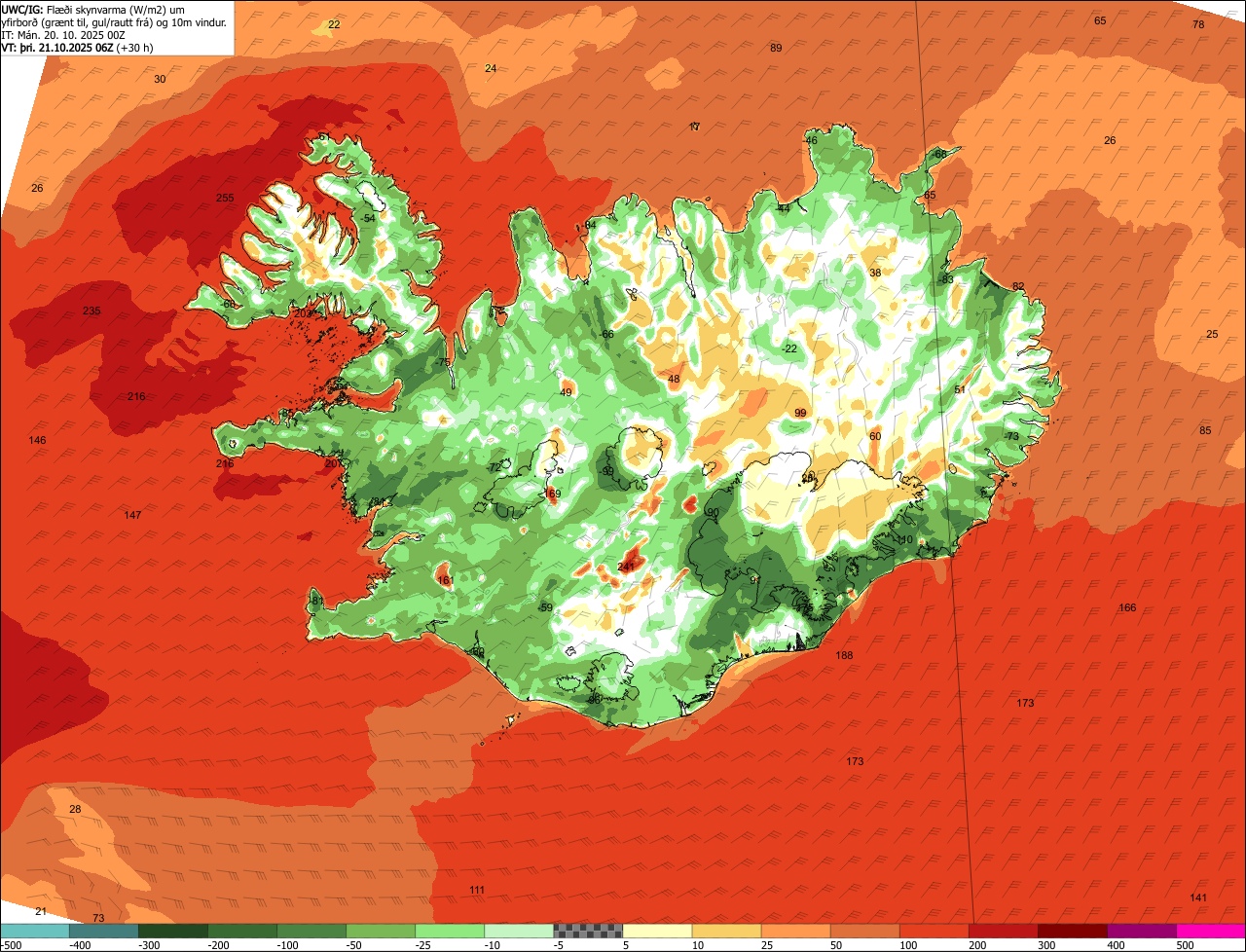Screen dimensions: 1246x952
Task: Click the '99' value in the central highlands
Action: (x=800, y=413)
